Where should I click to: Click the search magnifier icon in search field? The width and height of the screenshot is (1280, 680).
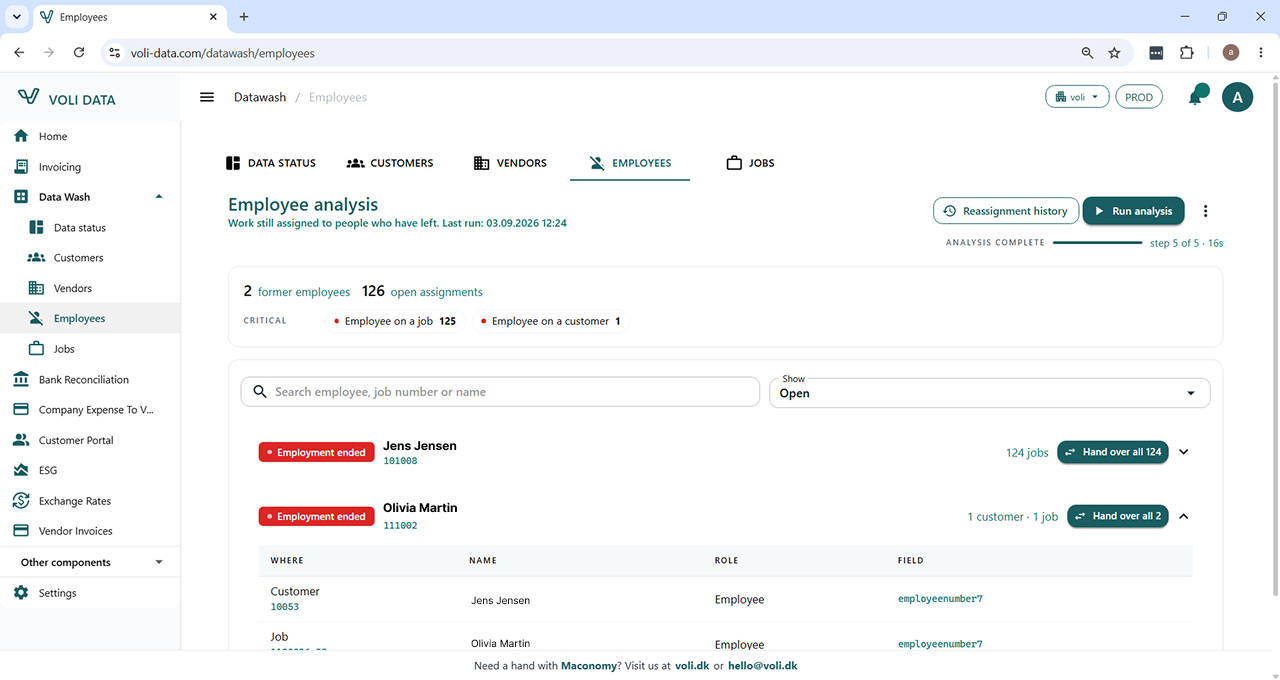point(260,392)
